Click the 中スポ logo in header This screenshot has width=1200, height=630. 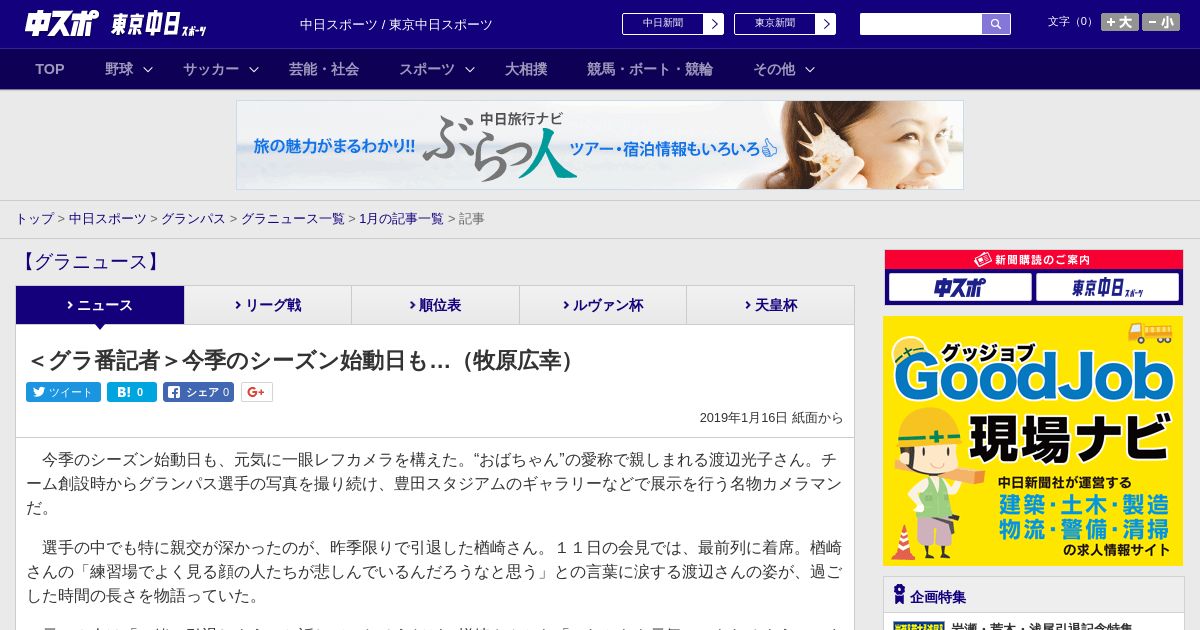coord(62,23)
